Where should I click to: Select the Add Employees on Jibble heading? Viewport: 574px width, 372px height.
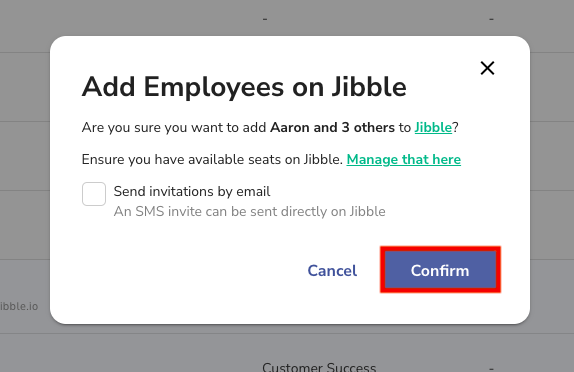point(244,87)
